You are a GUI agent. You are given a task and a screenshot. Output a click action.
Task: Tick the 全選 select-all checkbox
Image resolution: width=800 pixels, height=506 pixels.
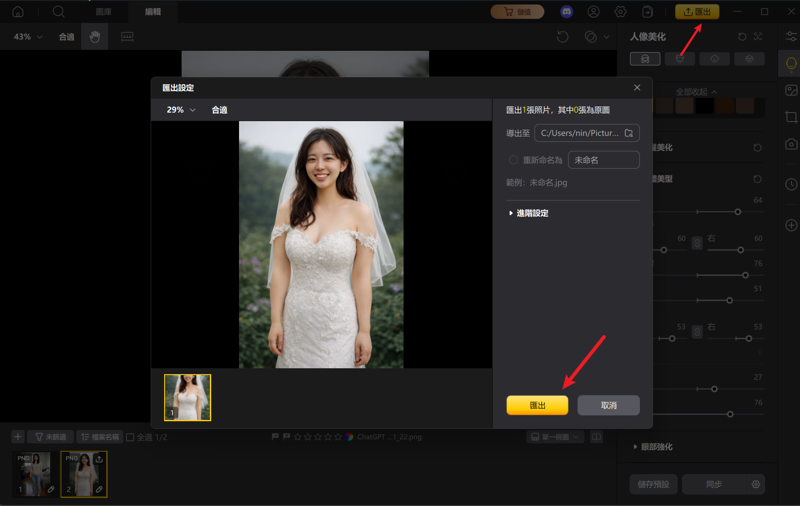click(x=130, y=437)
